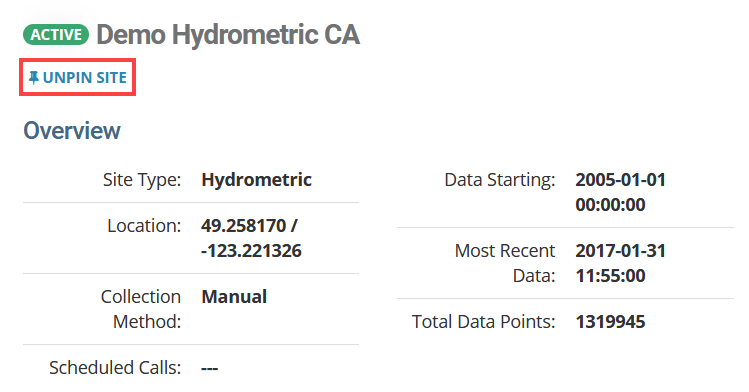Select the Hydrometric site type value
This screenshot has height=392, width=749.
click(257, 180)
